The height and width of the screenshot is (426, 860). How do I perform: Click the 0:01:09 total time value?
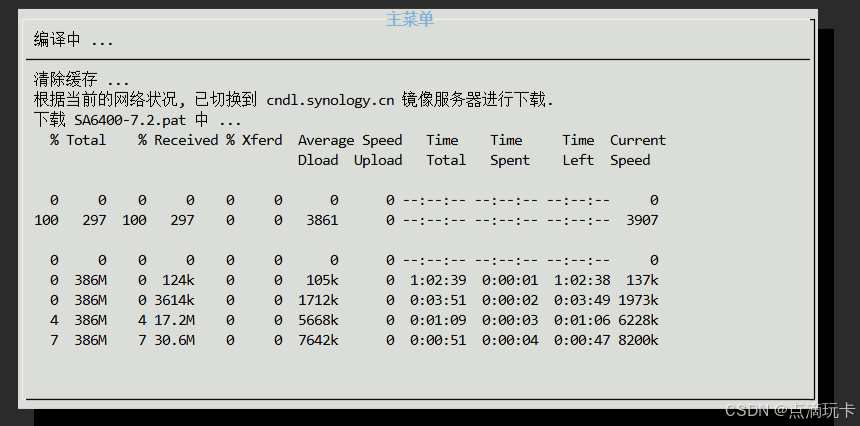pyautogui.click(x=438, y=320)
